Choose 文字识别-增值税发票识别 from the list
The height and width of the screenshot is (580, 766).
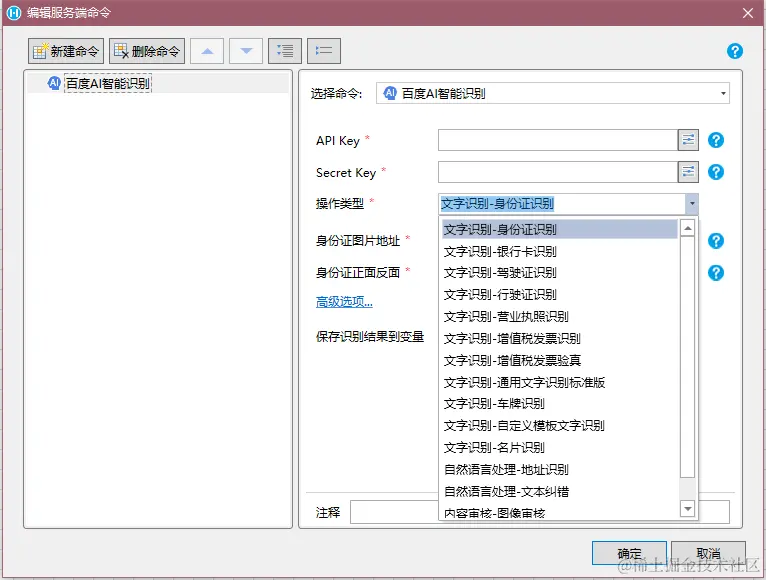560,338
